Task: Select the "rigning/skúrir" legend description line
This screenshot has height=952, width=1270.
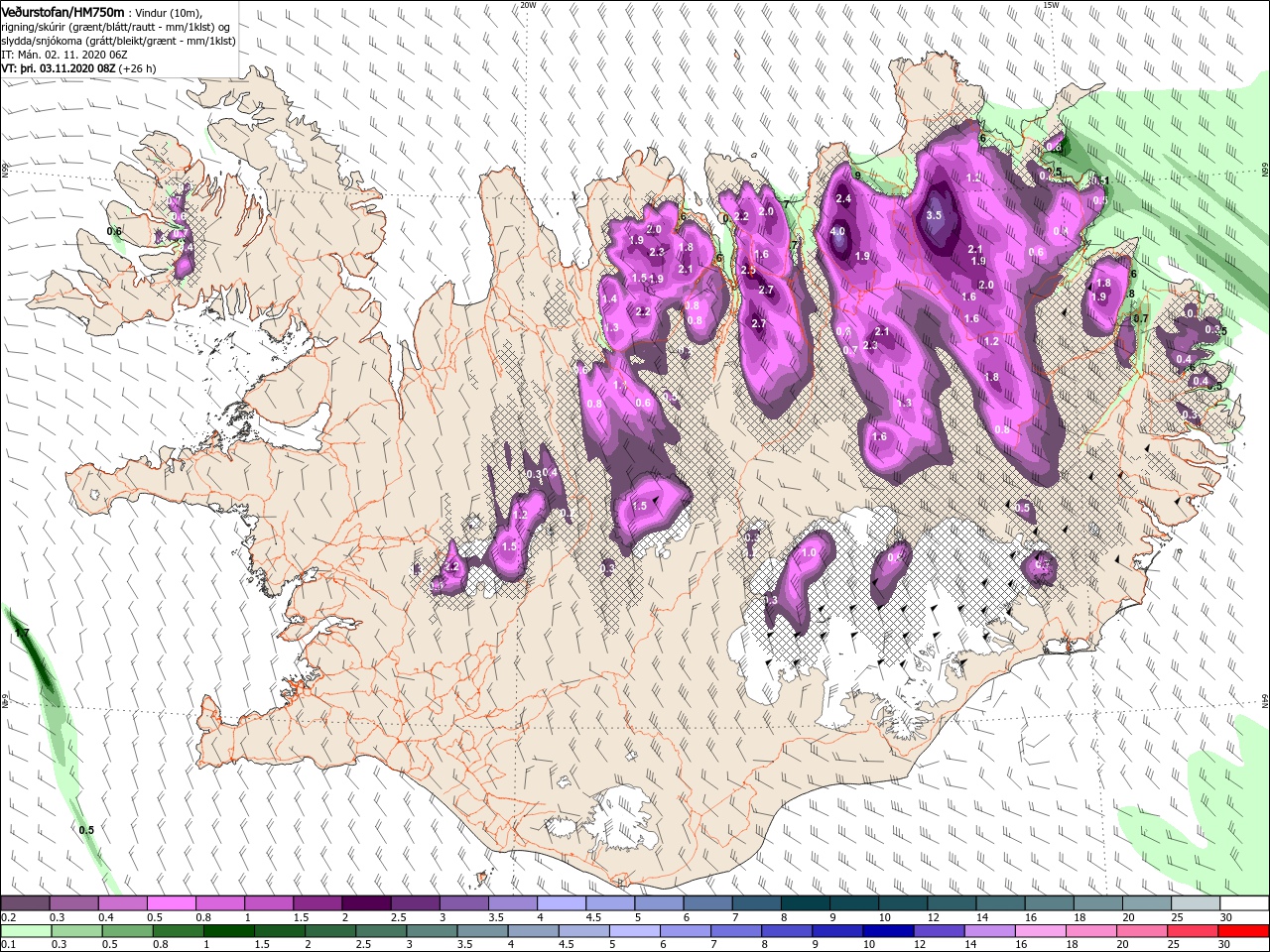Action: pos(115,27)
